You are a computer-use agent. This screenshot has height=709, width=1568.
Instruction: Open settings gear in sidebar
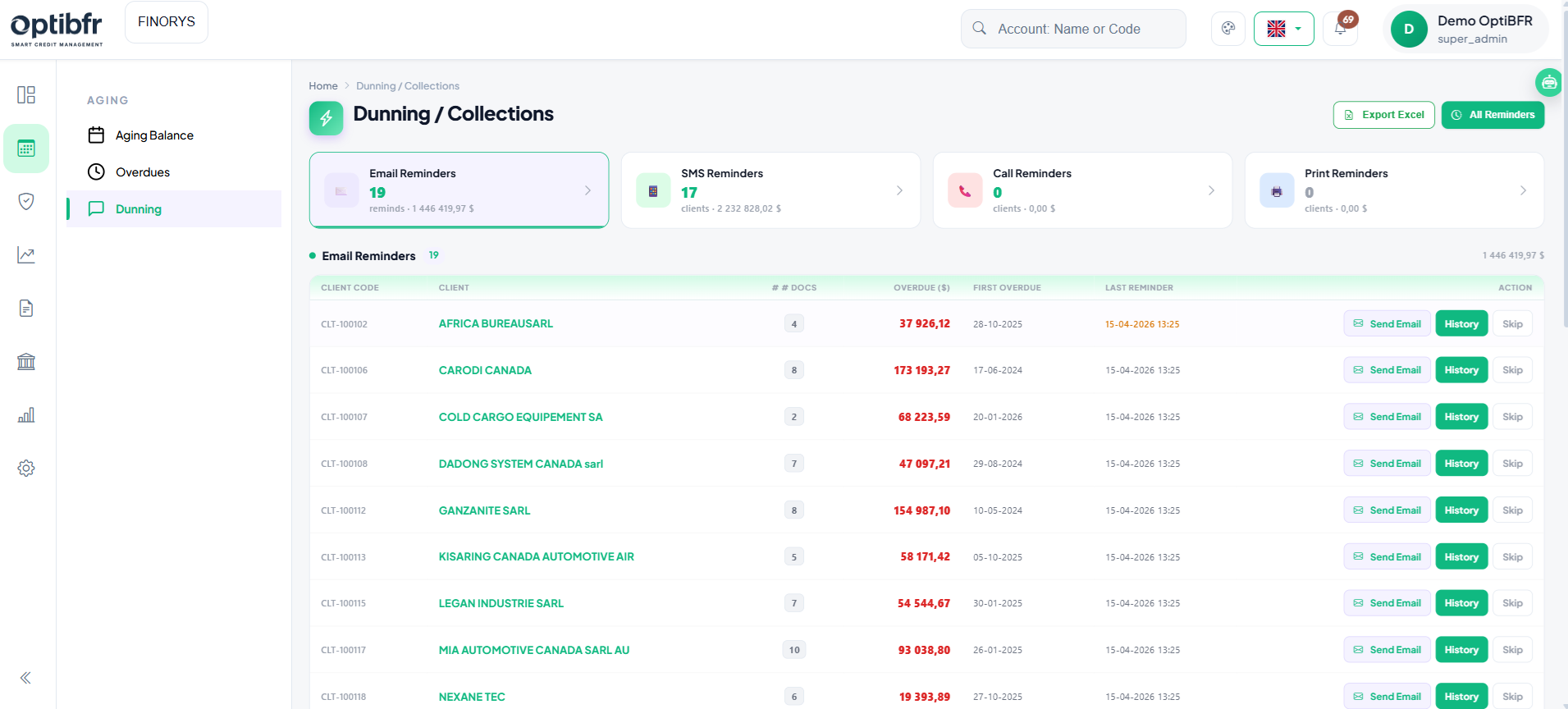point(26,469)
